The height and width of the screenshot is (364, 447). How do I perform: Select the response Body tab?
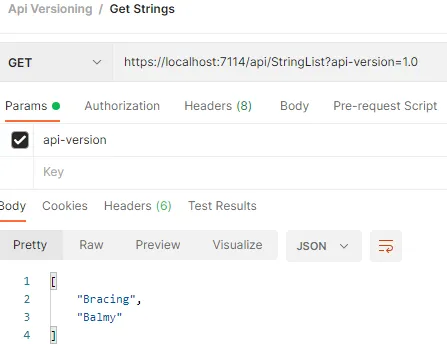point(13,206)
